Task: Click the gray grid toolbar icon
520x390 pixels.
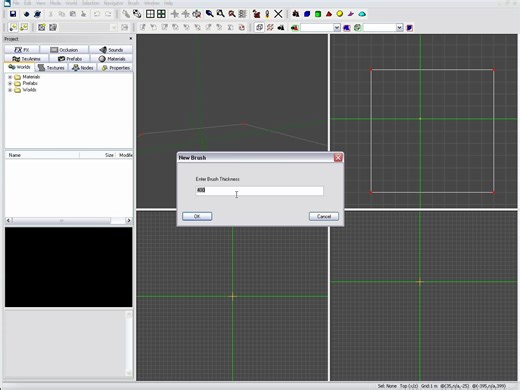Action: click(x=243, y=14)
